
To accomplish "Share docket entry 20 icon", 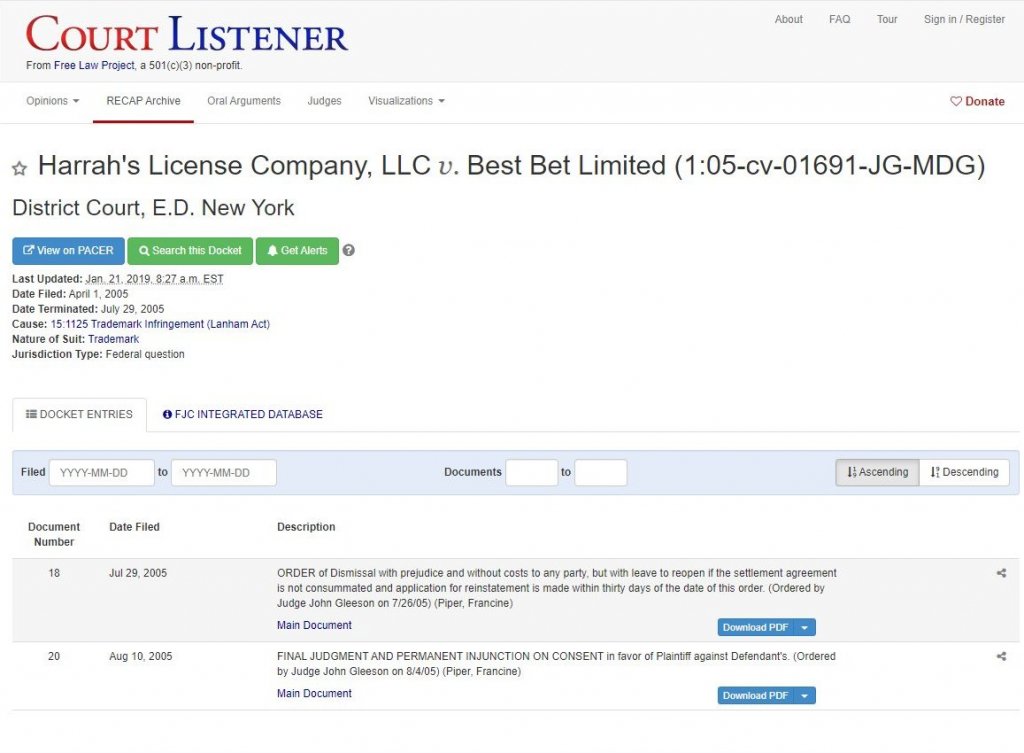I will [x=1001, y=656].
